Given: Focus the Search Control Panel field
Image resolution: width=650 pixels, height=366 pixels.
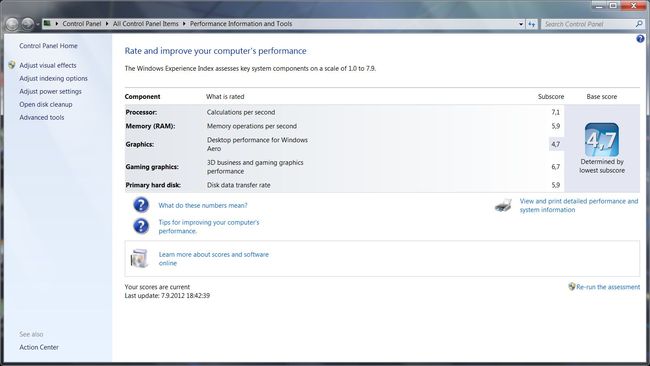Looking at the screenshot, I should 589,24.
